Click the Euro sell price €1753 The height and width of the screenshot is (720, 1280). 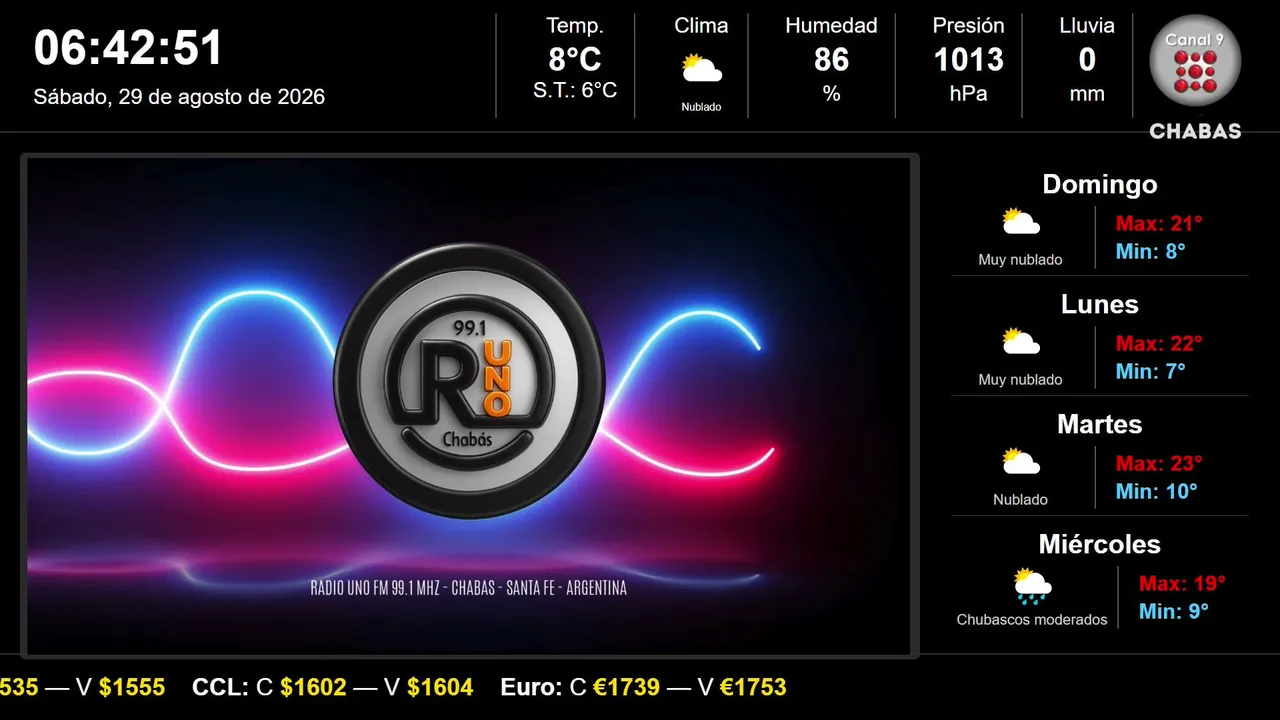pyautogui.click(x=753, y=687)
